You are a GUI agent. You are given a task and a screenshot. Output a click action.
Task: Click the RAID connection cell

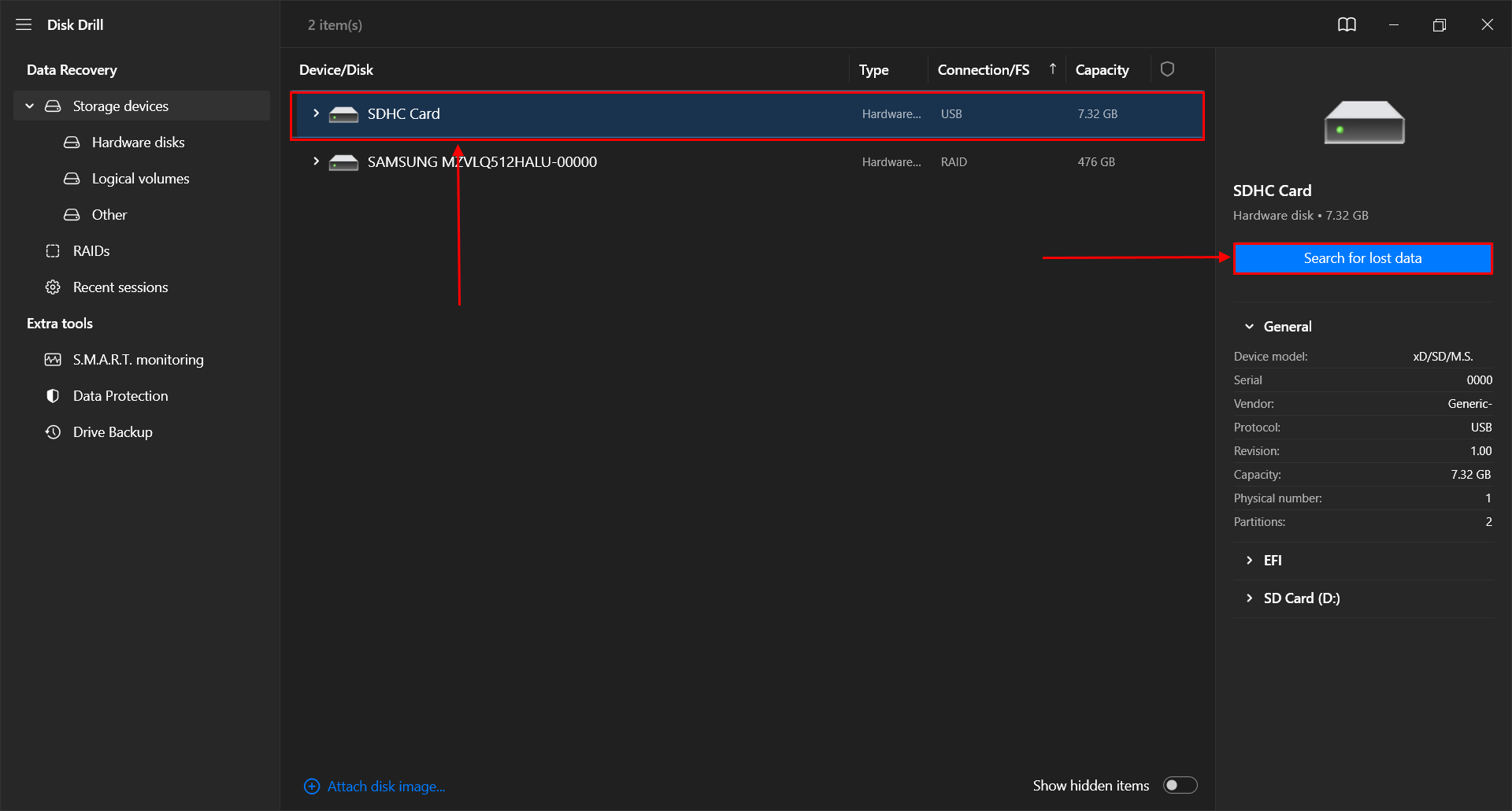coord(954,161)
